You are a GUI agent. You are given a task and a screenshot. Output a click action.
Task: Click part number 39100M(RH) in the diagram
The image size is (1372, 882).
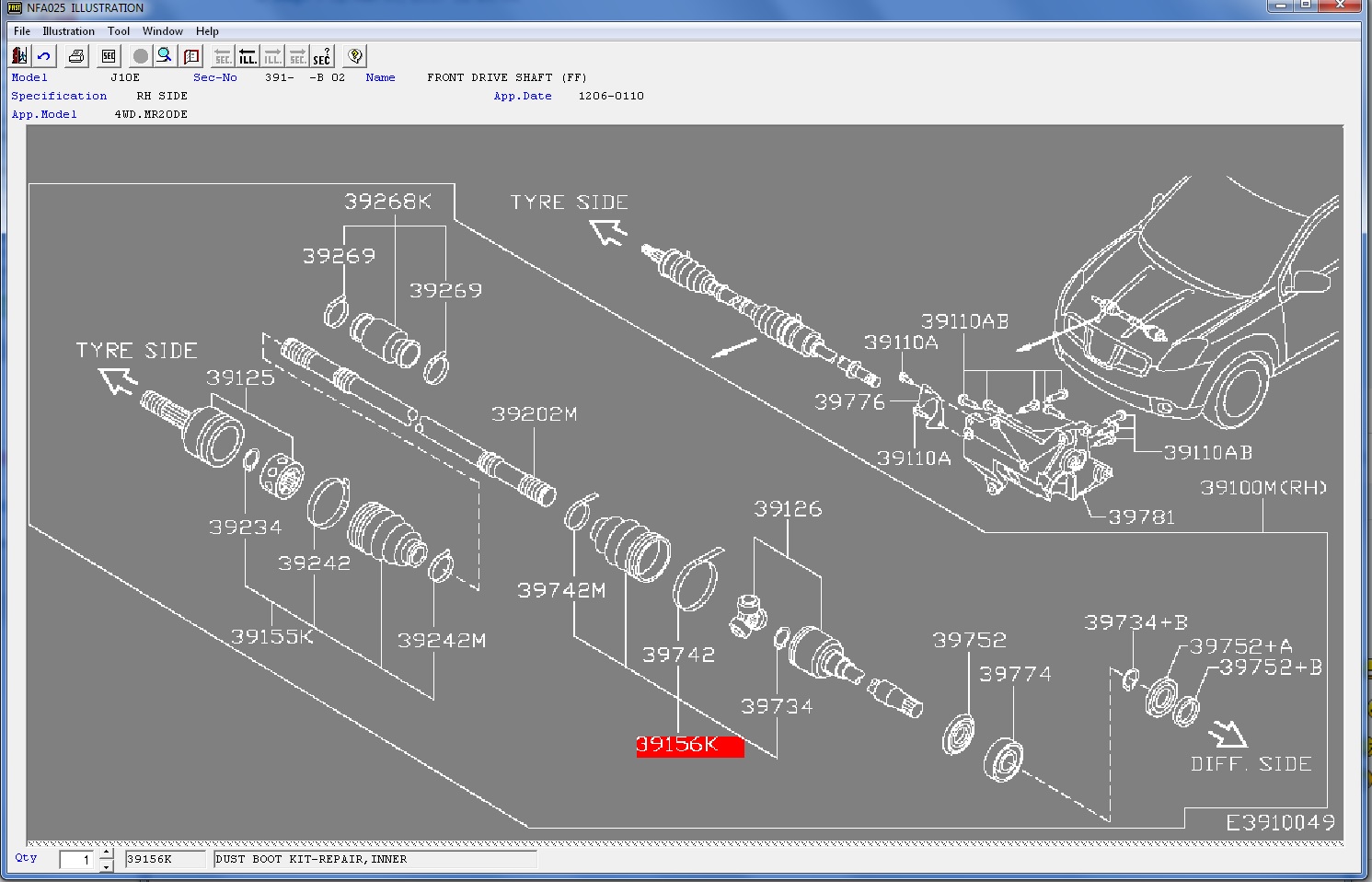[x=1262, y=488]
